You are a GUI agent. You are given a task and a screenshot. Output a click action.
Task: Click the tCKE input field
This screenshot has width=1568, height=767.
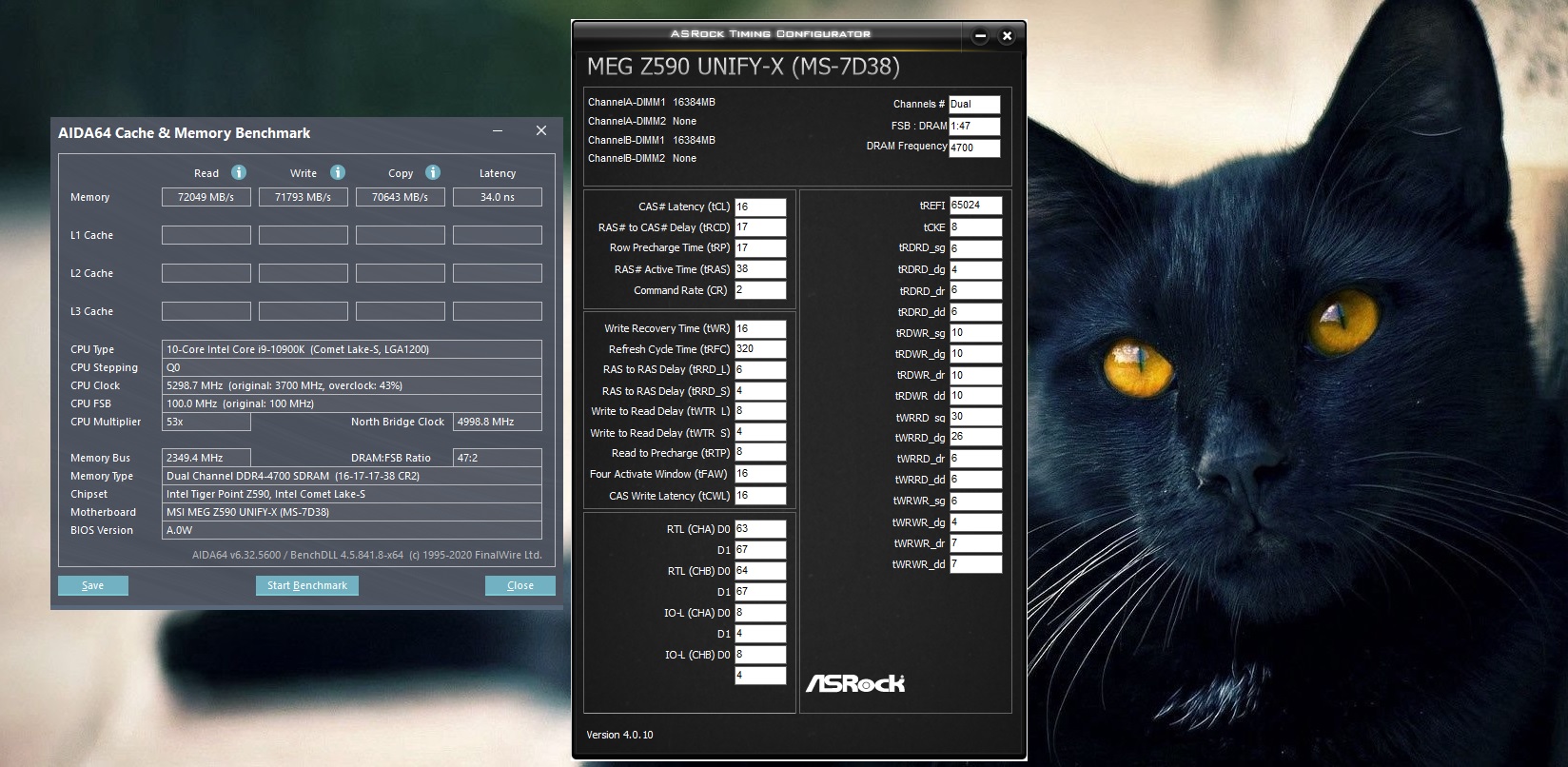976,227
